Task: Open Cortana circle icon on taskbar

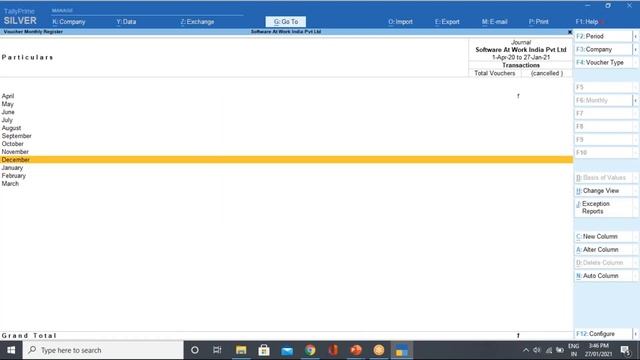Action: point(195,350)
